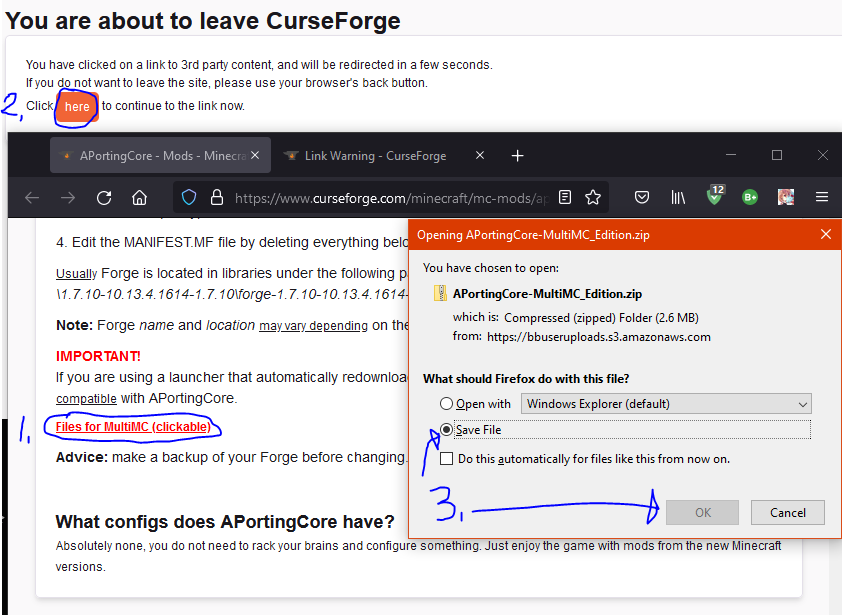Click the red IMPORTANT! text
842x615 pixels.
tap(98, 356)
